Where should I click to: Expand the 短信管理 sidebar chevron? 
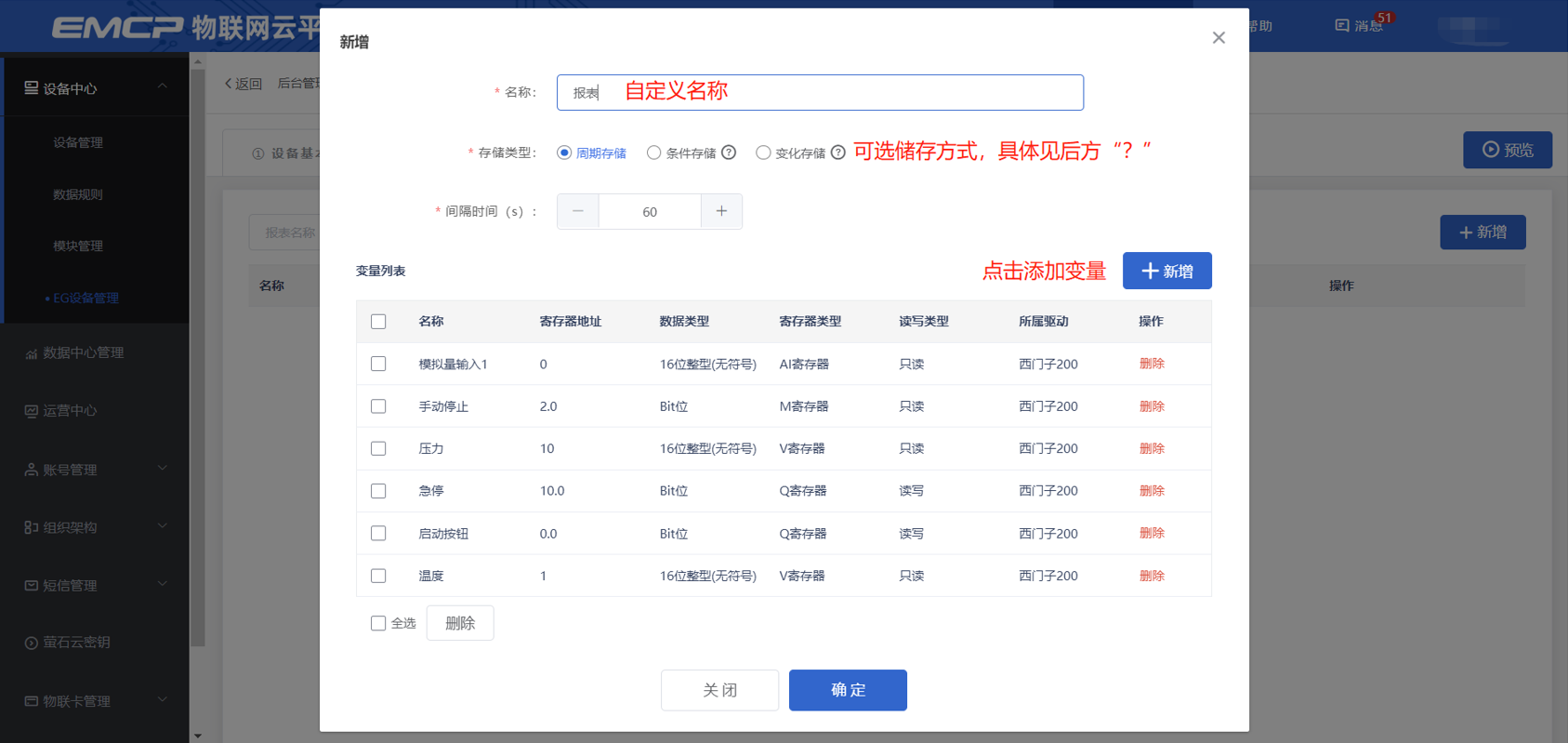coord(163,583)
